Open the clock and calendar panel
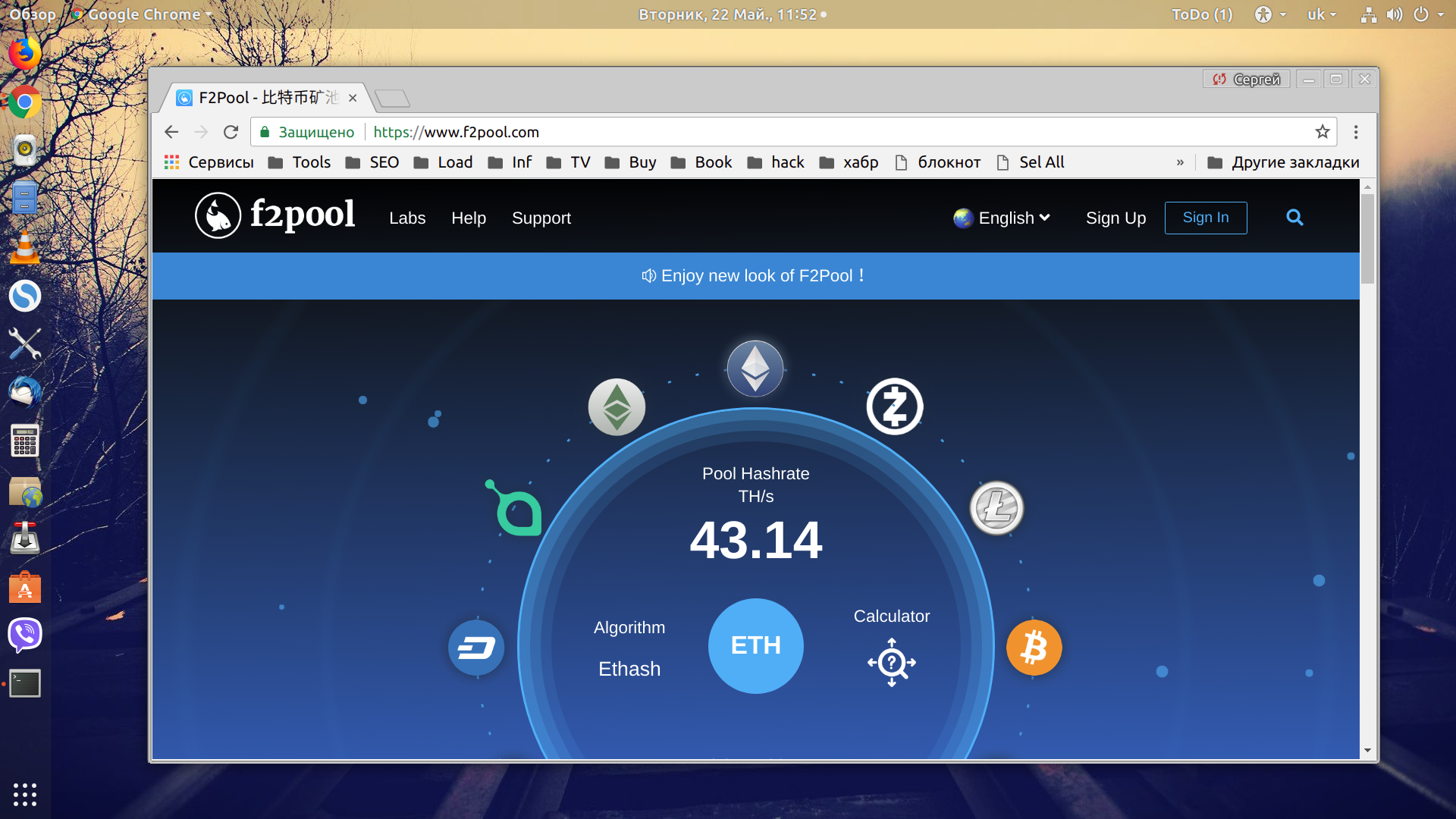1456x819 pixels. point(733,14)
